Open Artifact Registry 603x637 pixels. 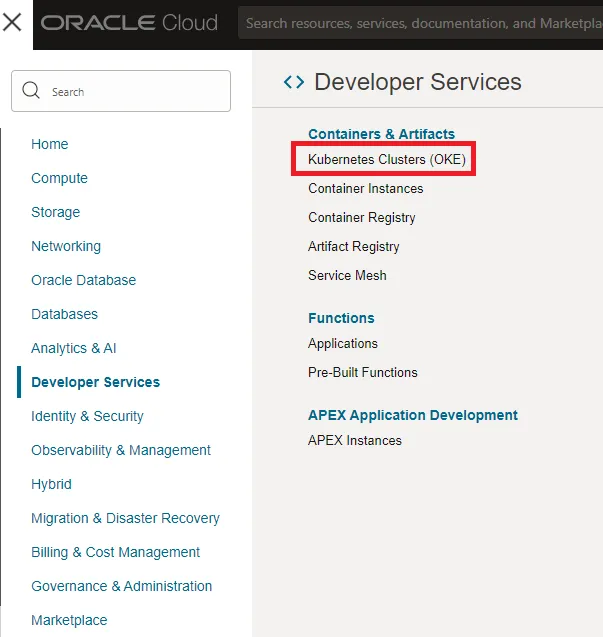(354, 247)
